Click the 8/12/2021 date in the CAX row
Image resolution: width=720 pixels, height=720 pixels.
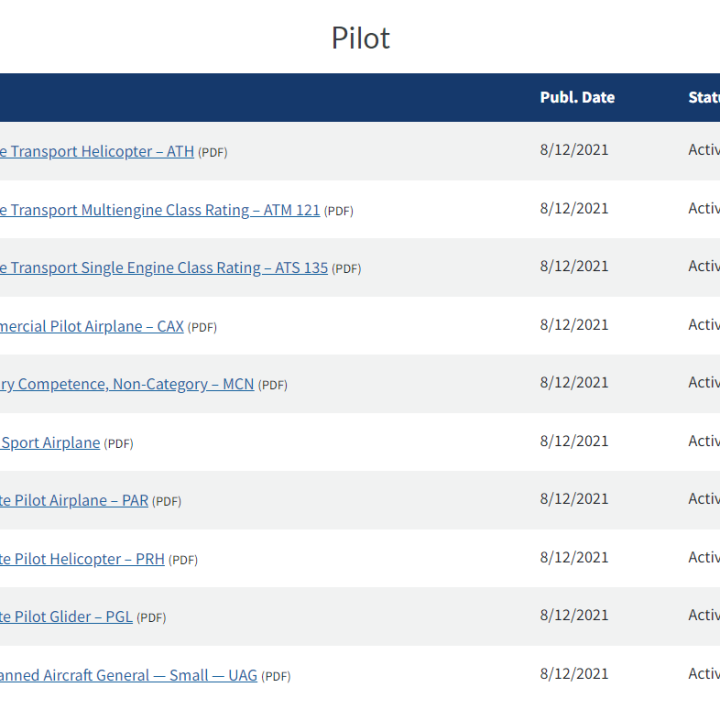click(574, 325)
